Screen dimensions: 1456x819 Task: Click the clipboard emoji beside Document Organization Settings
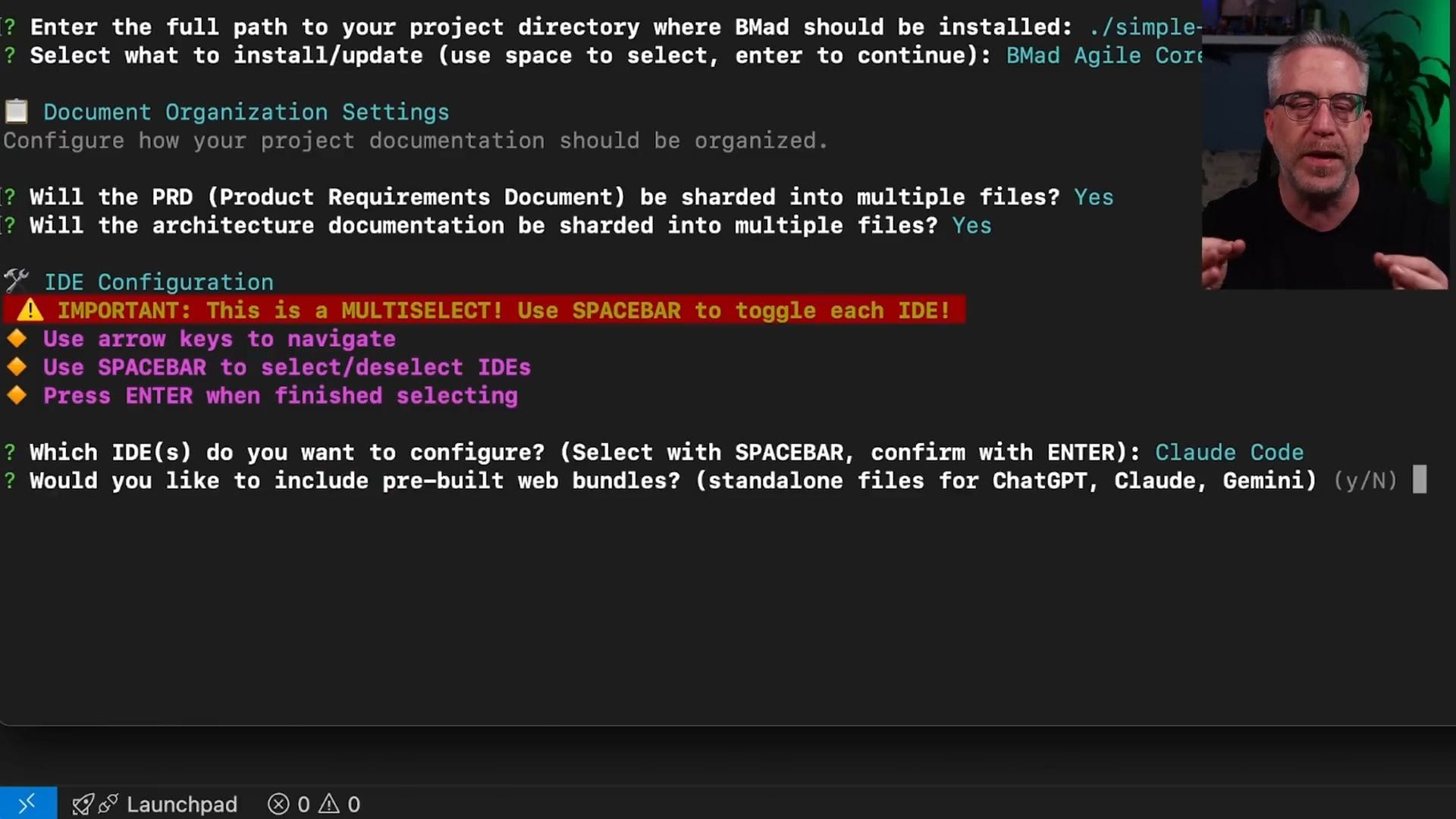16,112
